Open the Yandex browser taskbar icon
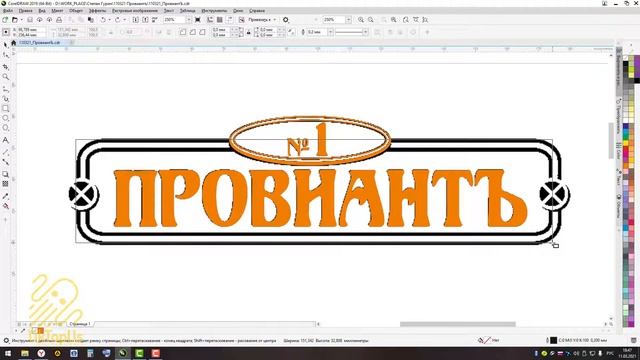Screen dimensions: 640x360 (x=41, y=353)
